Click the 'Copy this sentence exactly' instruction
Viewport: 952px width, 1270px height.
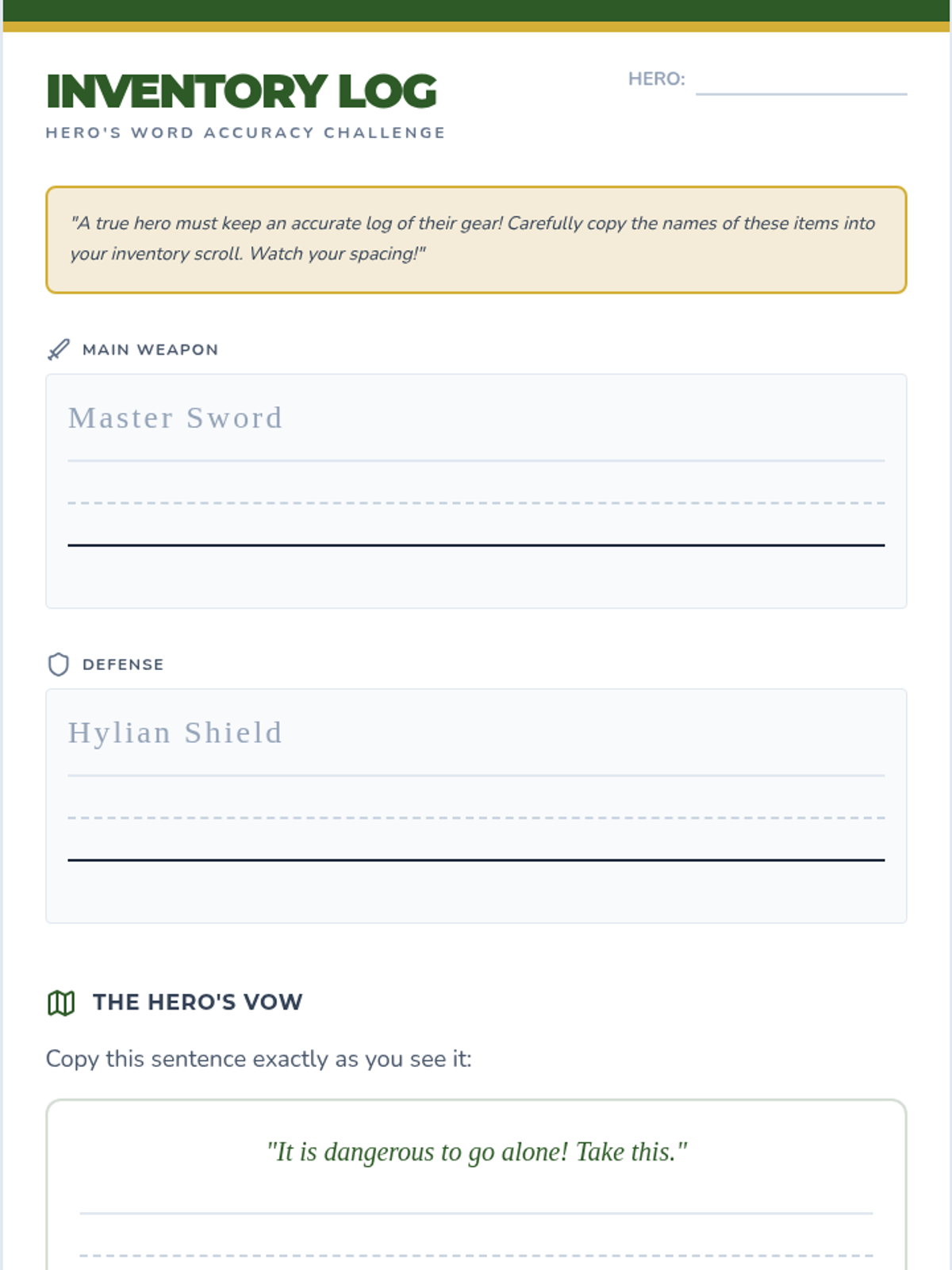pos(259,1059)
